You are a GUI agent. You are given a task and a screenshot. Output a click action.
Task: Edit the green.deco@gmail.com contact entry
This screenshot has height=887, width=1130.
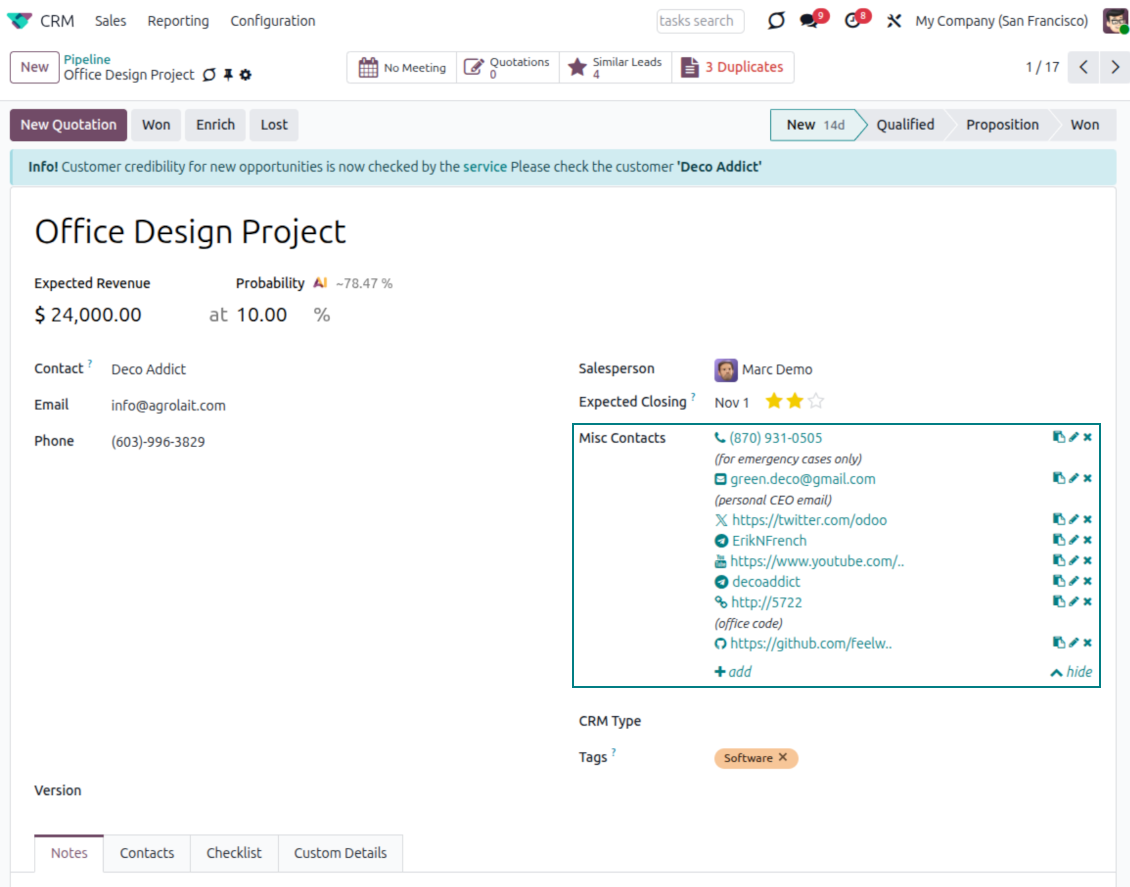[1073, 478]
